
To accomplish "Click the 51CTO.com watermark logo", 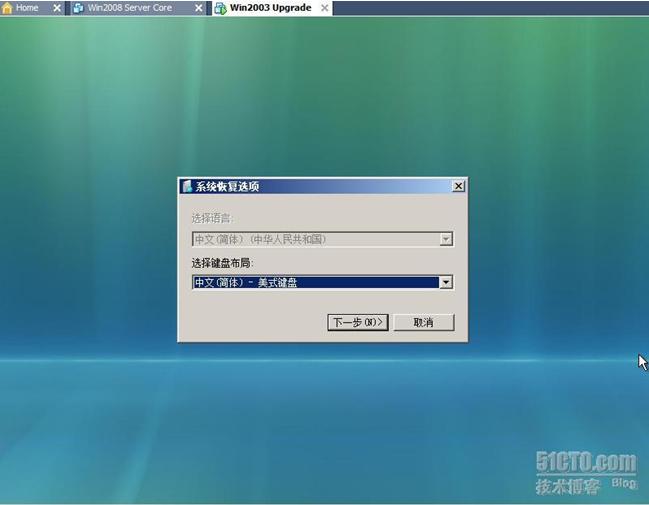I will (586, 463).
